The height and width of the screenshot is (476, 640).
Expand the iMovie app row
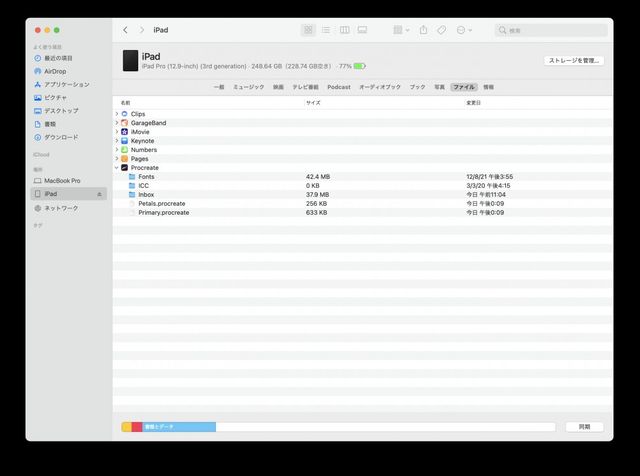point(117,132)
